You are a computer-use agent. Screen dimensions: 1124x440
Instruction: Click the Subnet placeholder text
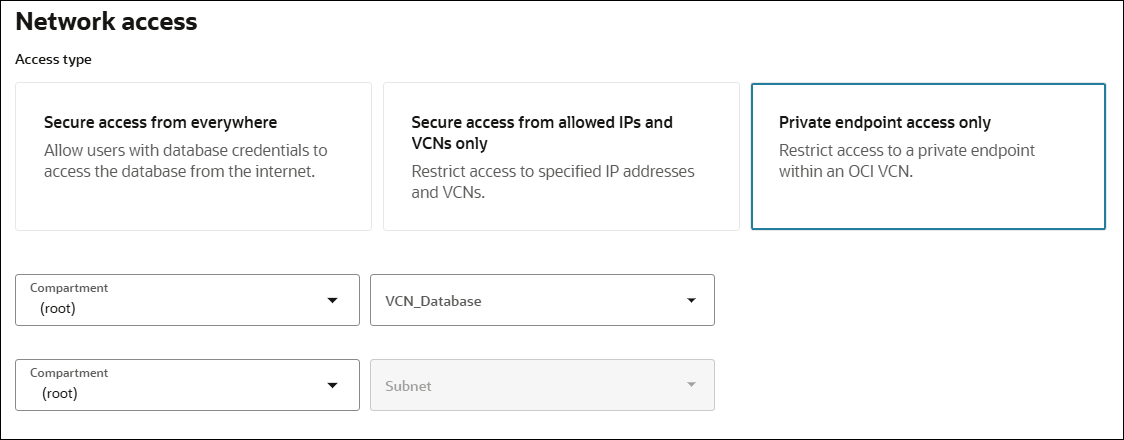(409, 385)
